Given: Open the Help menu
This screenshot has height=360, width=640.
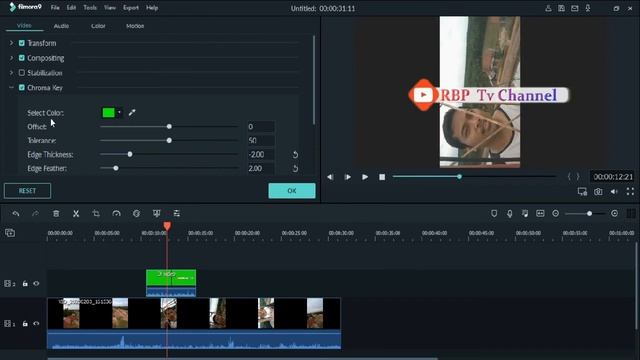Looking at the screenshot, I should click(152, 8).
